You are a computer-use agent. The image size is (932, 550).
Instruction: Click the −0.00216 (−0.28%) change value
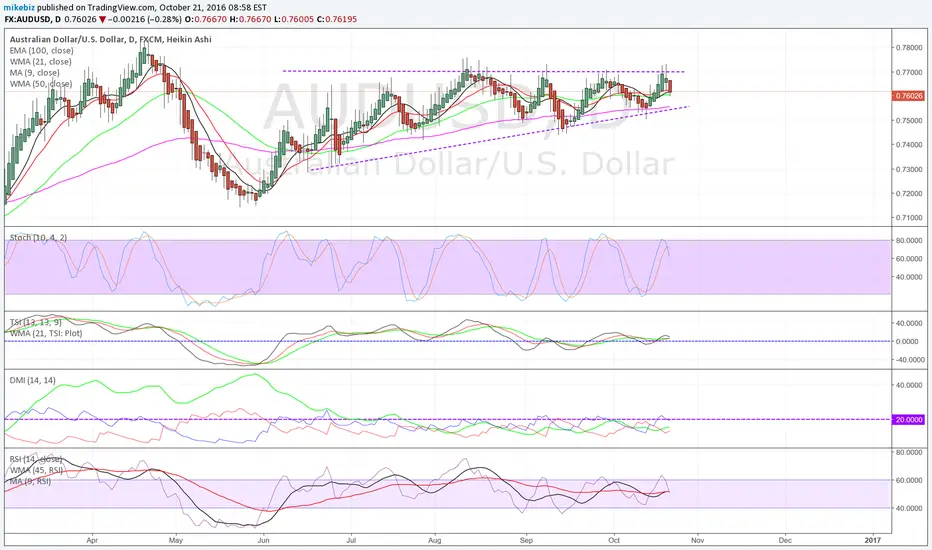tap(144, 19)
